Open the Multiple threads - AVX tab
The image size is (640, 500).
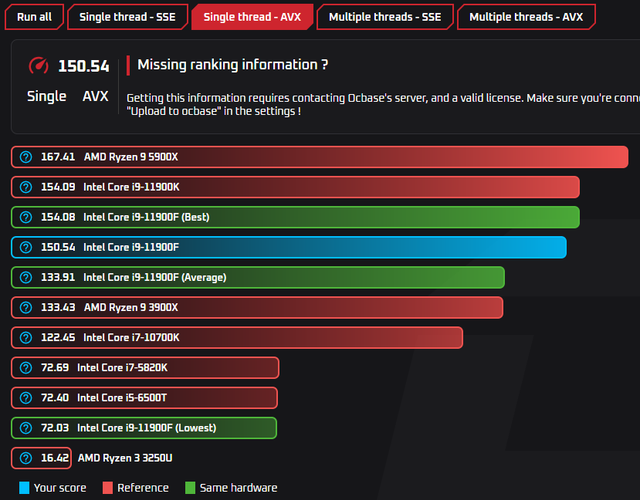point(526,17)
